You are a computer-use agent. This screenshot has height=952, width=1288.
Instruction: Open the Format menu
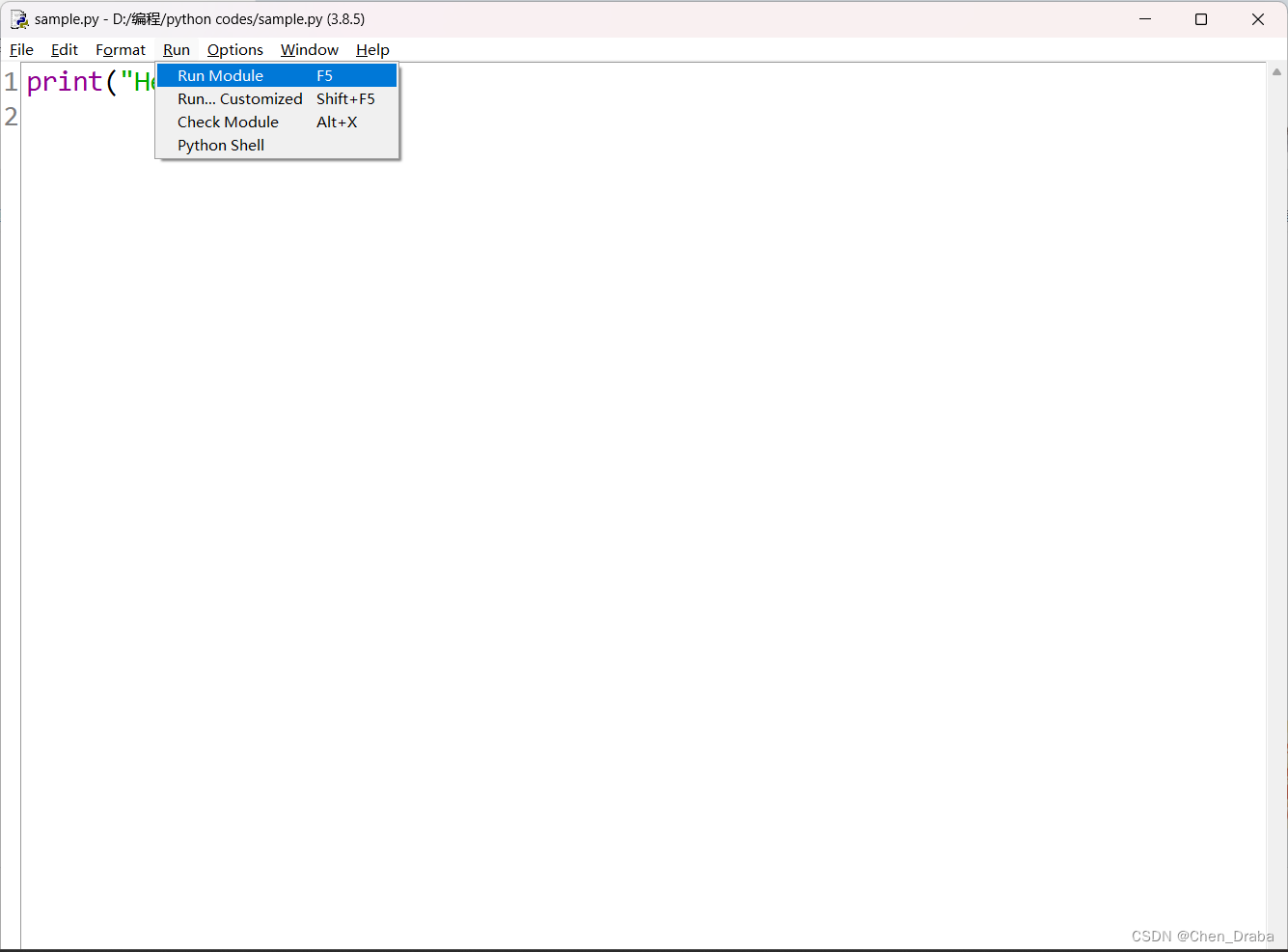click(121, 50)
